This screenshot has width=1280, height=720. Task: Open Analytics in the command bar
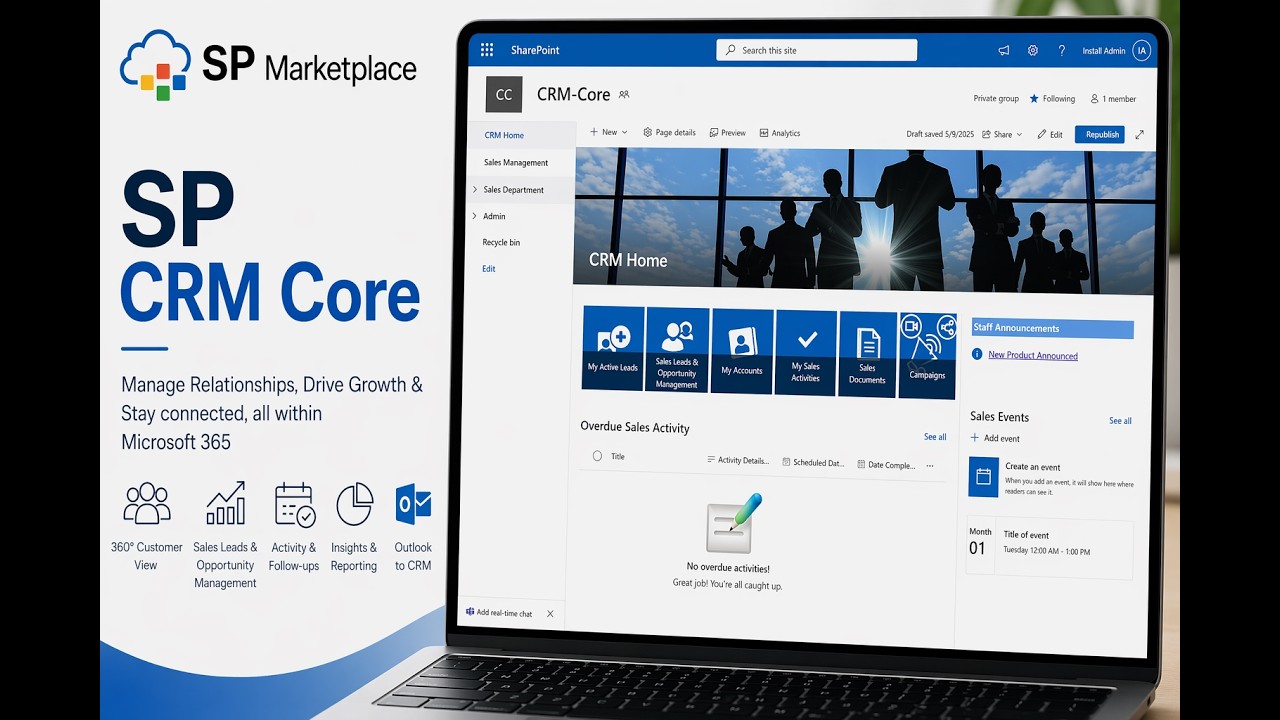(780, 133)
